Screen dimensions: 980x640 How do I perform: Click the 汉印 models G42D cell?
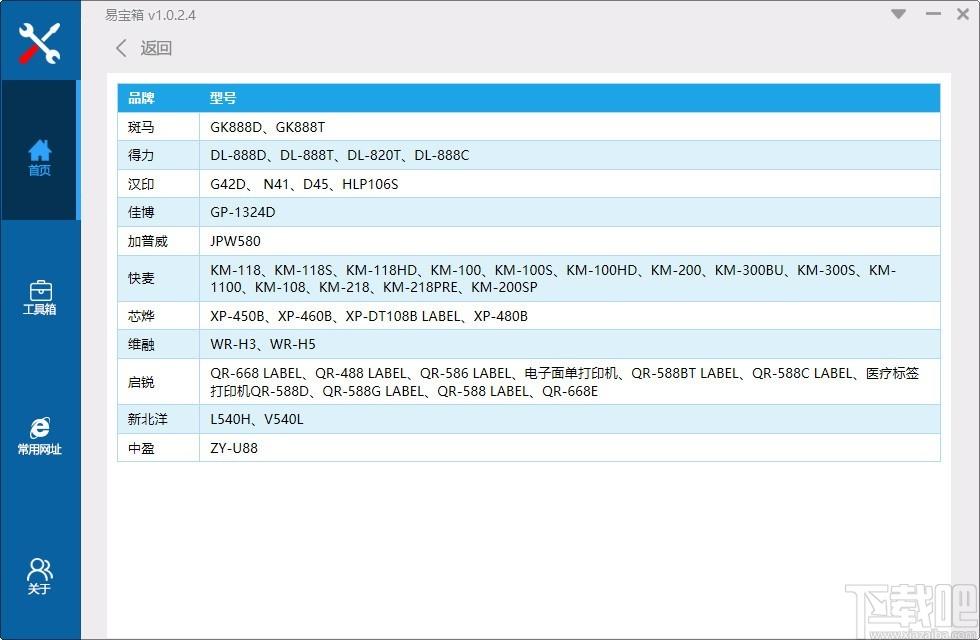569,184
